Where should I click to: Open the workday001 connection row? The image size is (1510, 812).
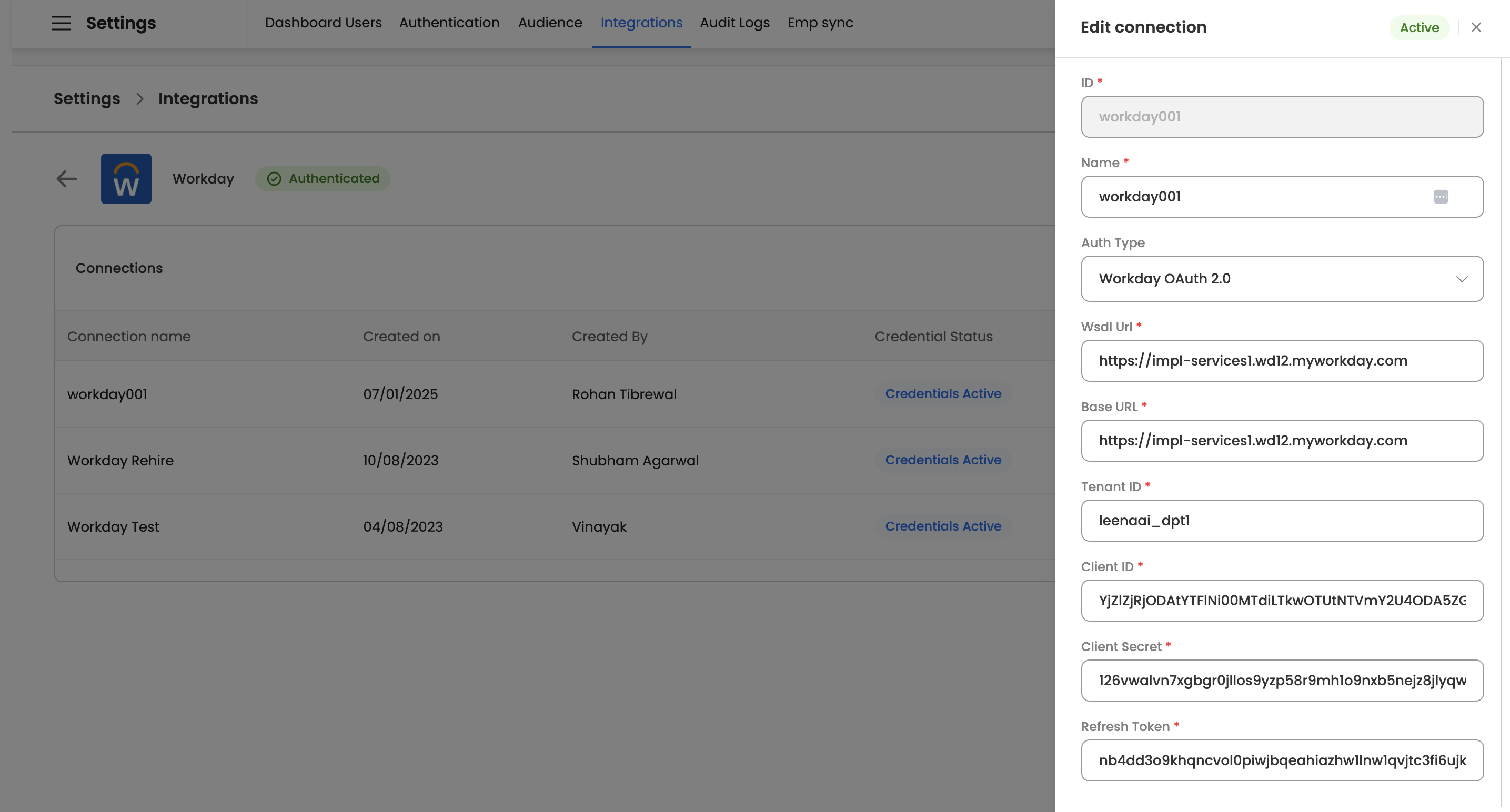107,394
